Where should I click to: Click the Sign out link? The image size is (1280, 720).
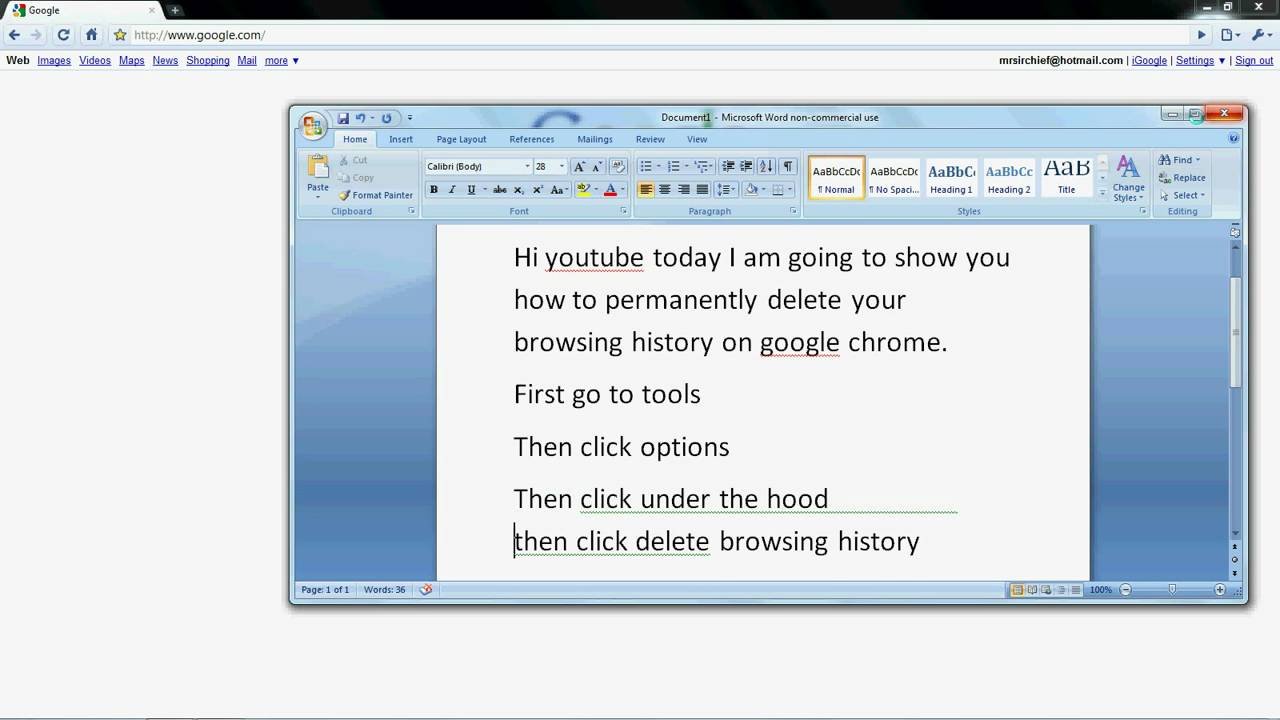[x=1253, y=60]
